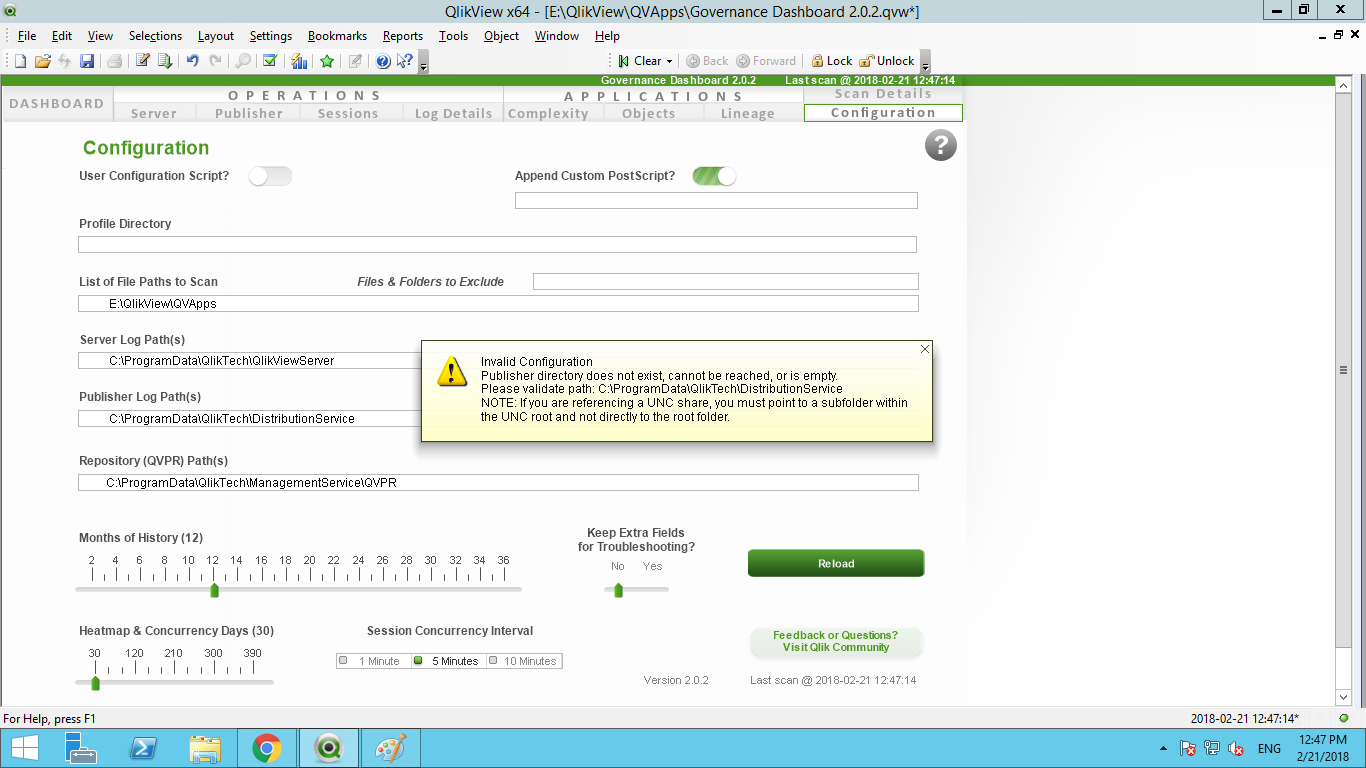Launch the Quick Chart wizard icon
This screenshot has width=1366, height=768.
click(299, 61)
